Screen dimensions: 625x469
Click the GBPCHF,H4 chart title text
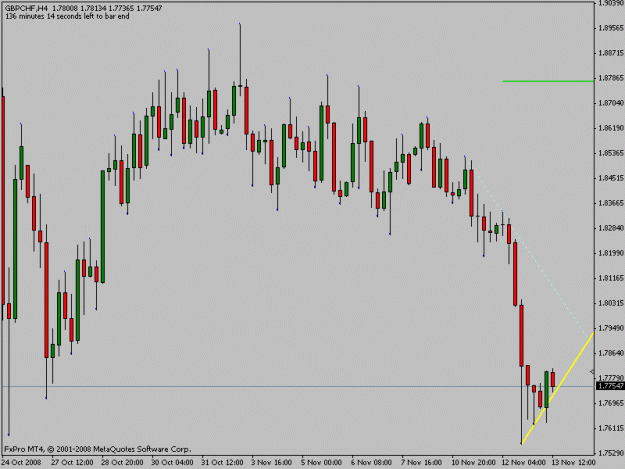tap(27, 8)
